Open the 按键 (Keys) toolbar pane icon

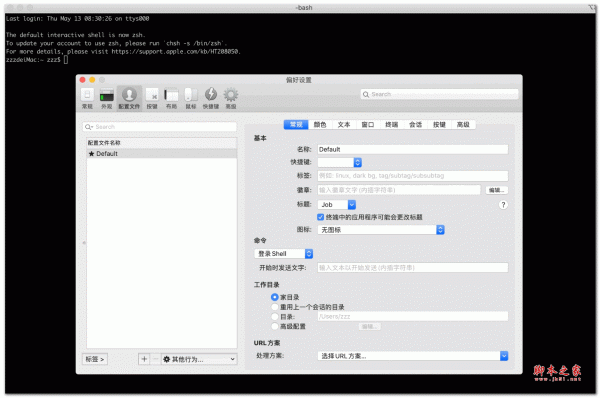point(152,98)
